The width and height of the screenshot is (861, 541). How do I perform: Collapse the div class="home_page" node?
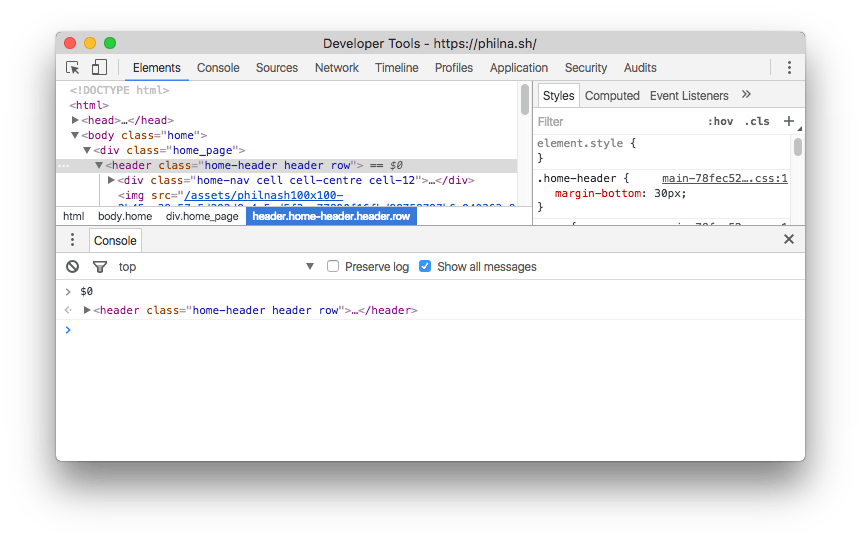coord(87,150)
